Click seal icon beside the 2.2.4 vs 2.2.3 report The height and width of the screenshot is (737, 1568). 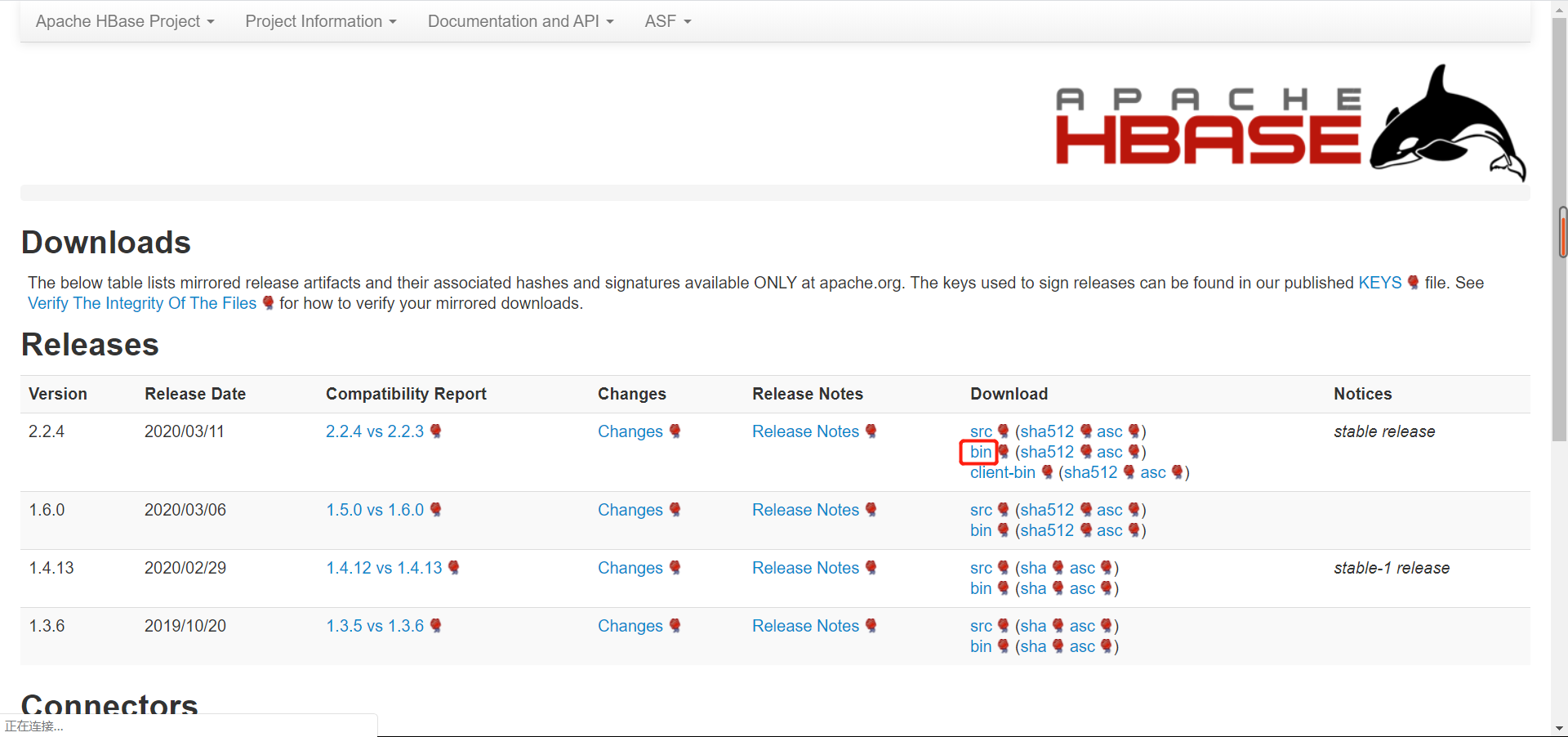click(435, 431)
